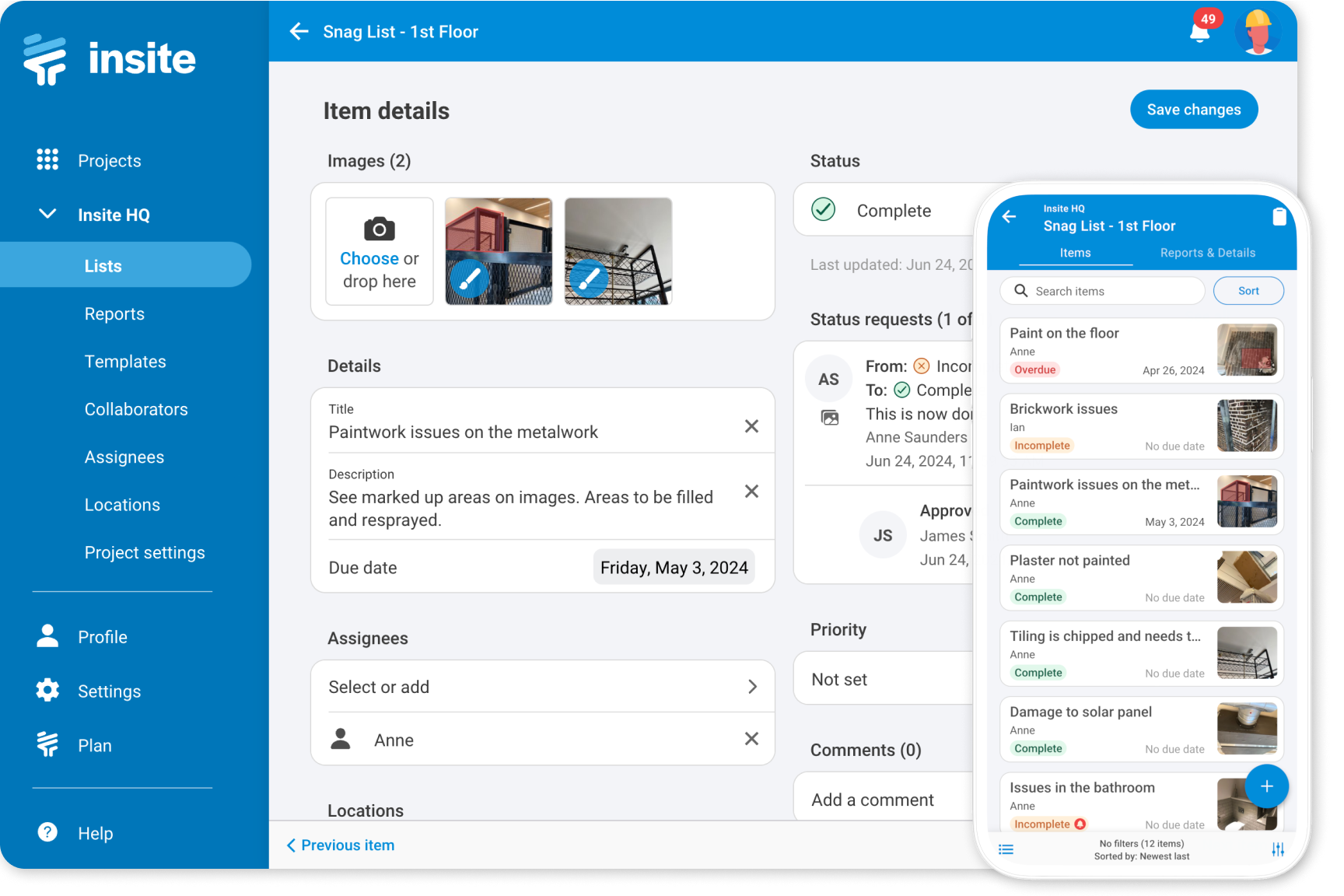This screenshot has width=1344, height=896.
Task: Follow the Previous item link
Action: click(x=341, y=845)
